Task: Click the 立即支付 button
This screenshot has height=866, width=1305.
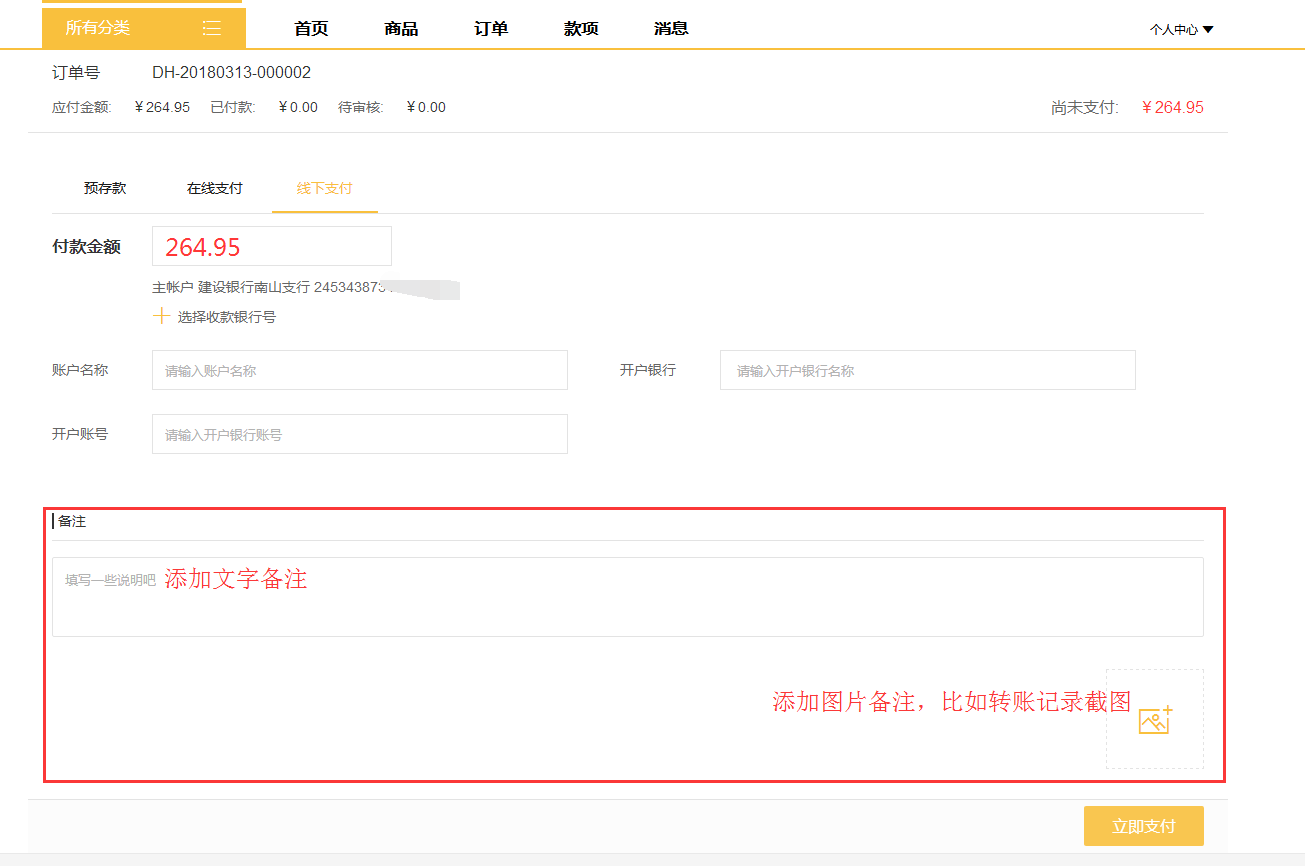Action: (1144, 826)
